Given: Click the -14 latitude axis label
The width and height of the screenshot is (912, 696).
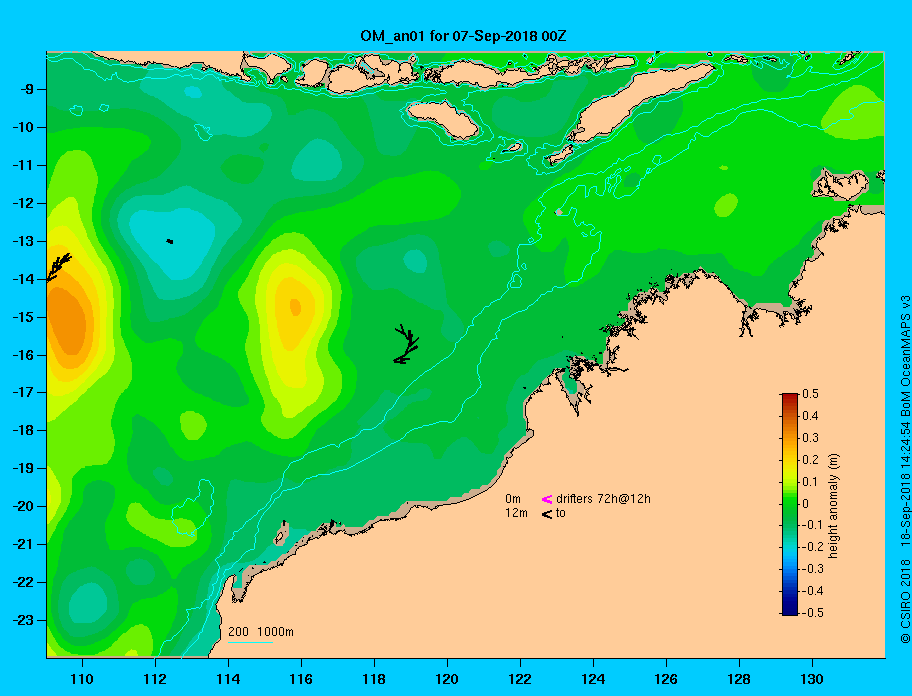Looking at the screenshot, I should tap(24, 279).
